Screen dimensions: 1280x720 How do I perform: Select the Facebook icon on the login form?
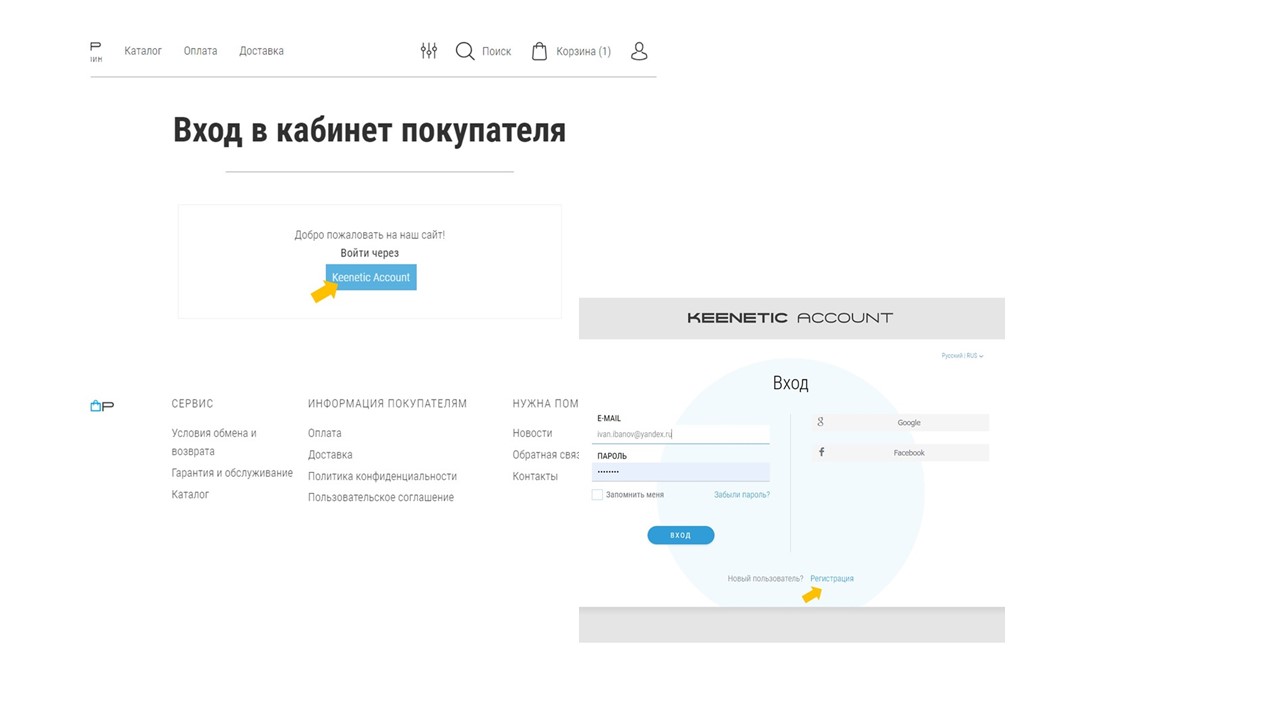pos(820,452)
